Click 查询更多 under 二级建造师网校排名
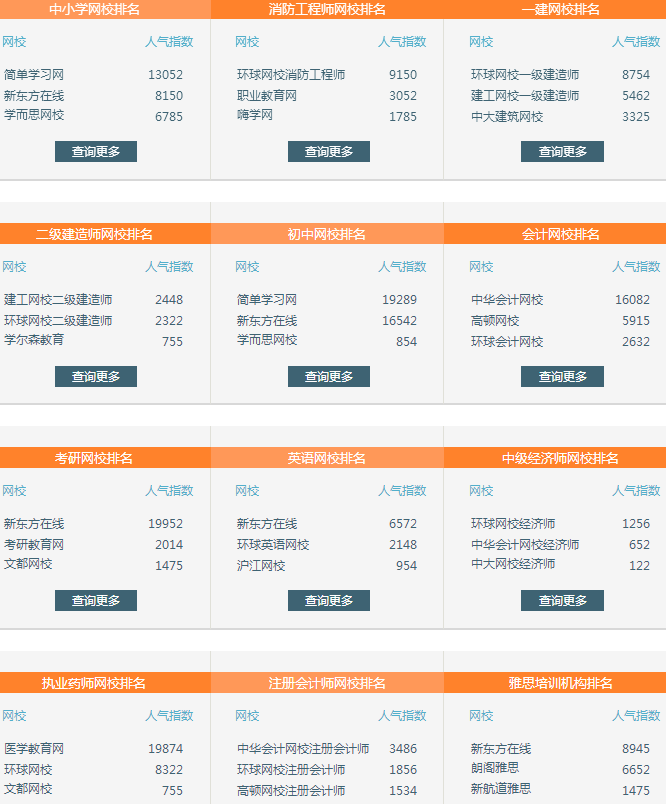Screen dimensions: 666x804 click(x=96, y=376)
